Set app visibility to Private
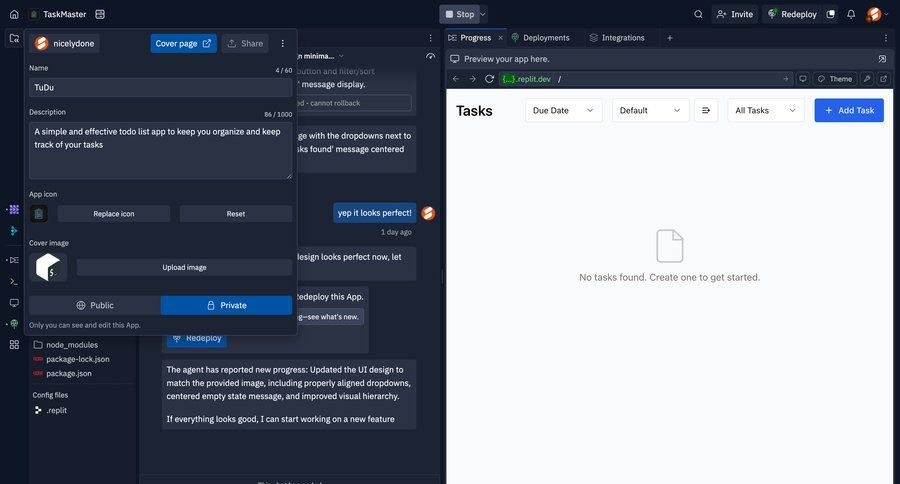This screenshot has height=484, width=900. [227, 305]
